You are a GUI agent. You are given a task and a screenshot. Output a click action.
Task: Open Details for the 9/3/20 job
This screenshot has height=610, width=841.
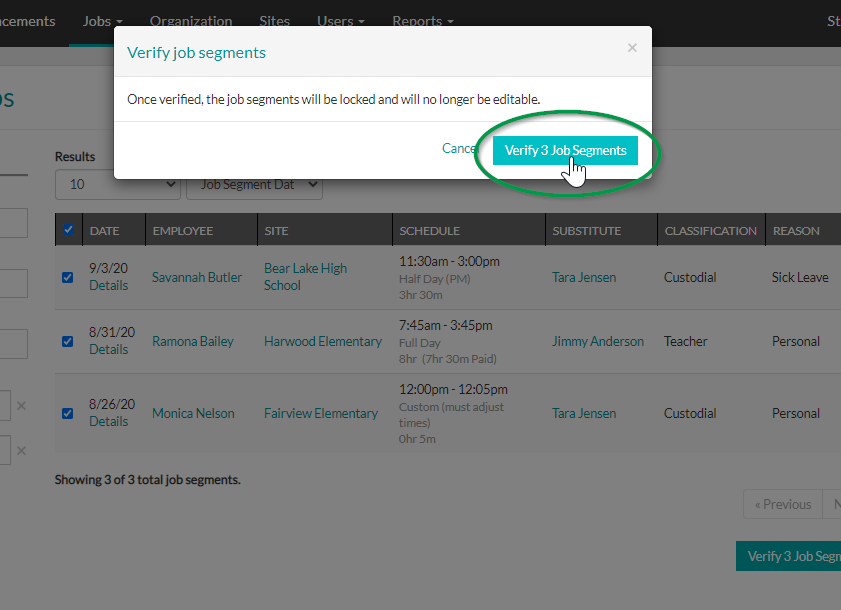[x=110, y=285]
